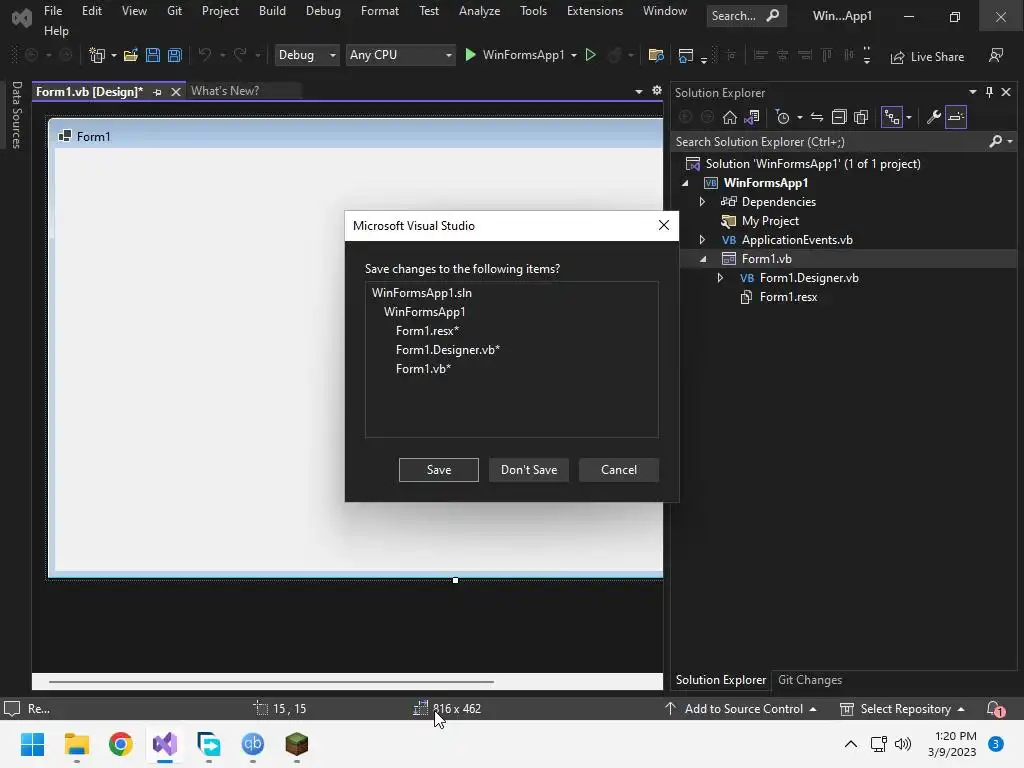Click Don't Save in the dialog
1024x768 pixels.
pyautogui.click(x=529, y=470)
